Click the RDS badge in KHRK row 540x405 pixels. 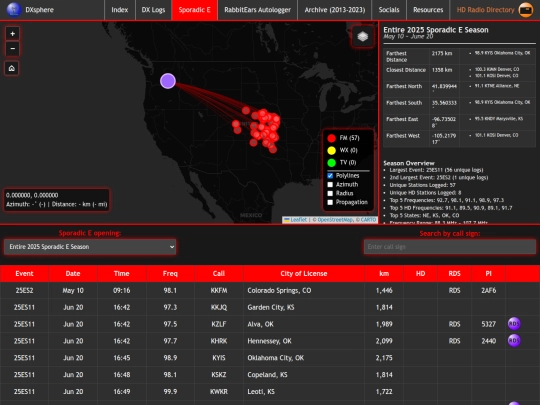tap(514, 341)
